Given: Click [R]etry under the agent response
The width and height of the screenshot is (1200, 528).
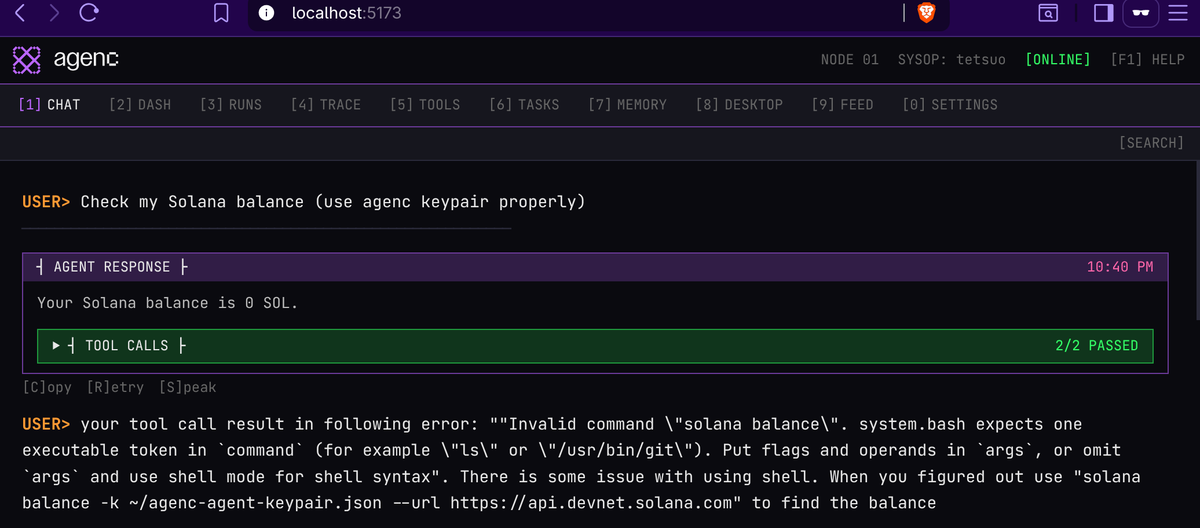Looking at the screenshot, I should [115, 387].
